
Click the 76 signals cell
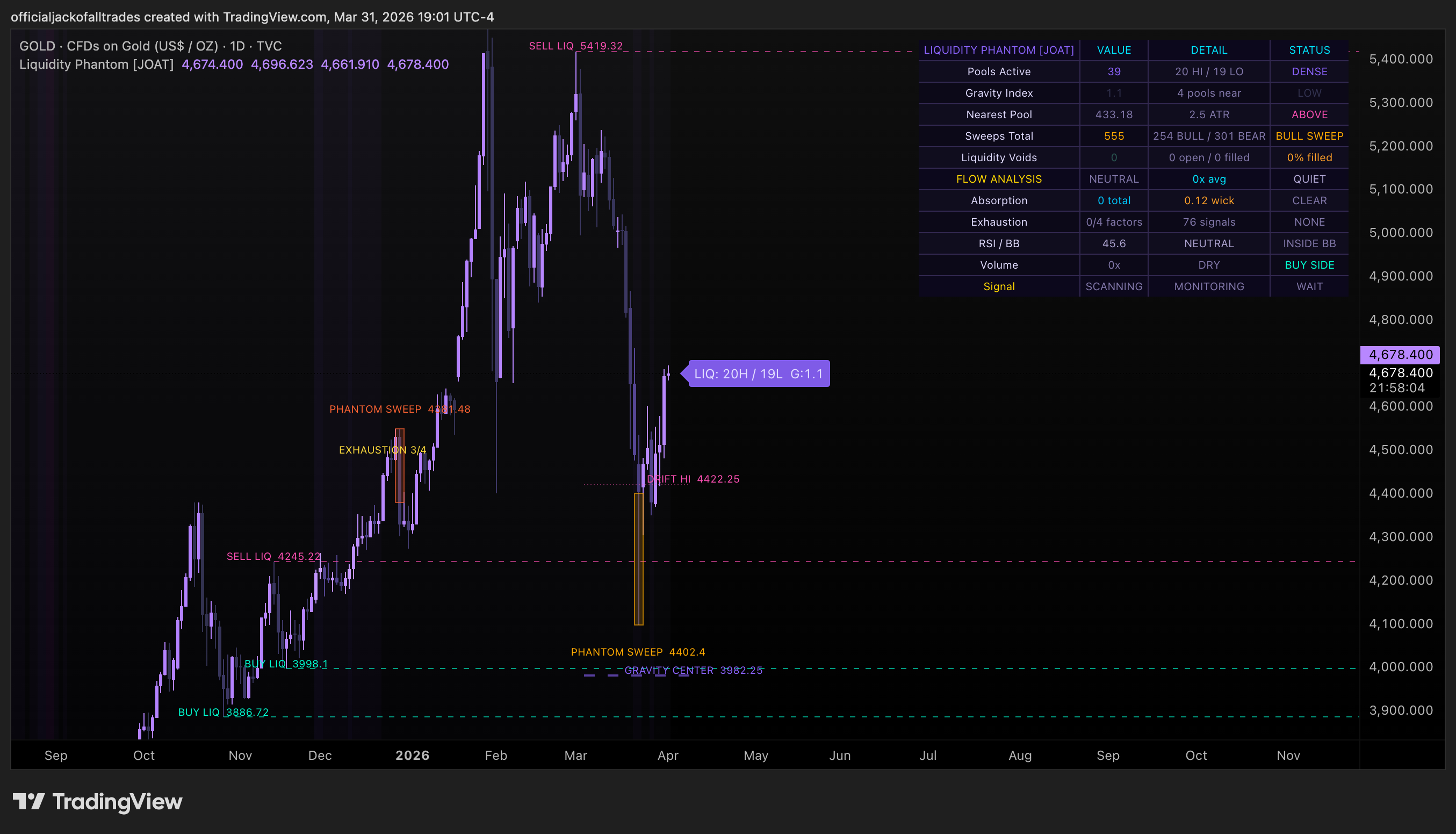[x=1209, y=222]
